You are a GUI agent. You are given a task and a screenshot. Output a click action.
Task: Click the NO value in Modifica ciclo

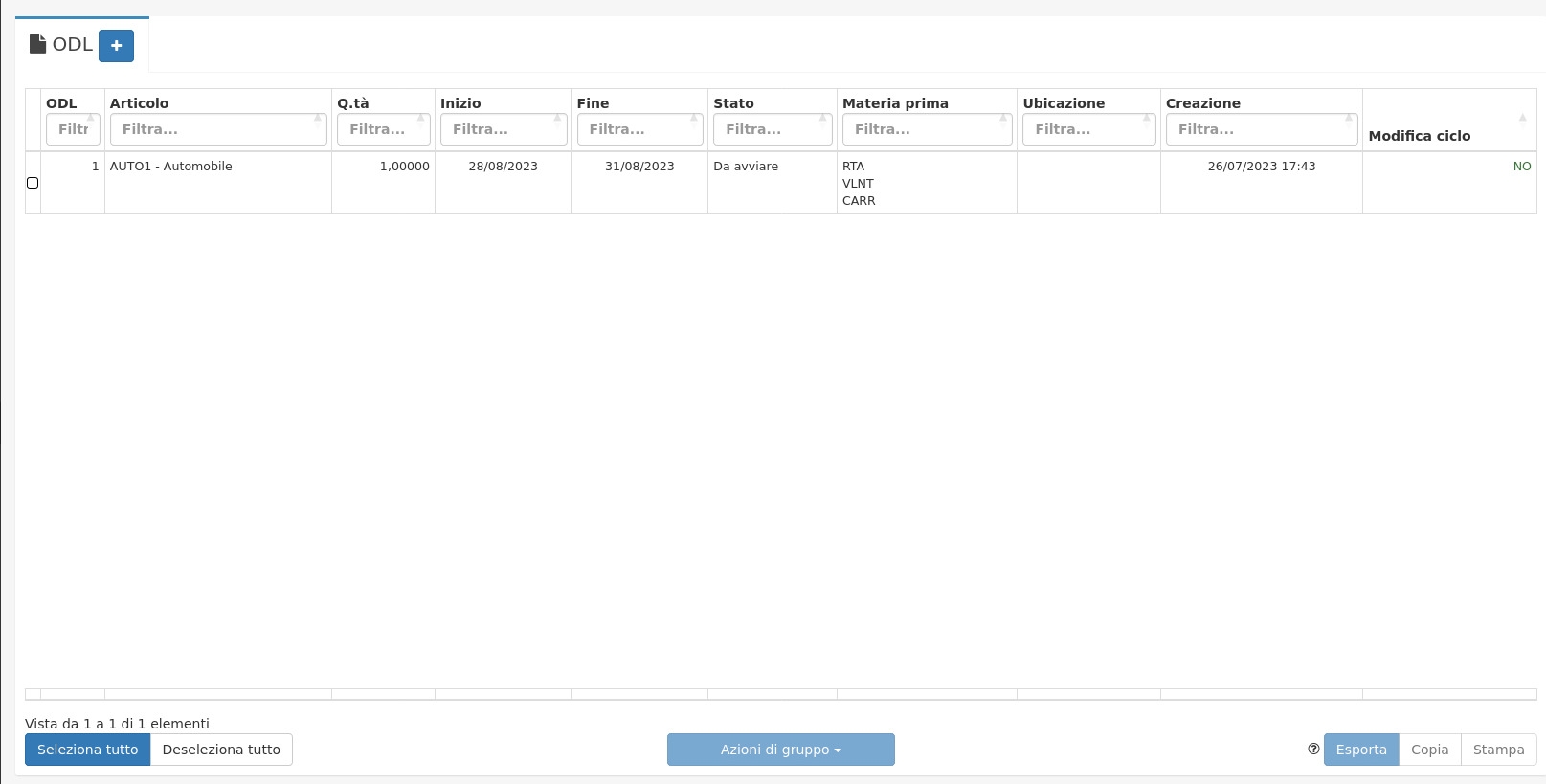point(1521,167)
